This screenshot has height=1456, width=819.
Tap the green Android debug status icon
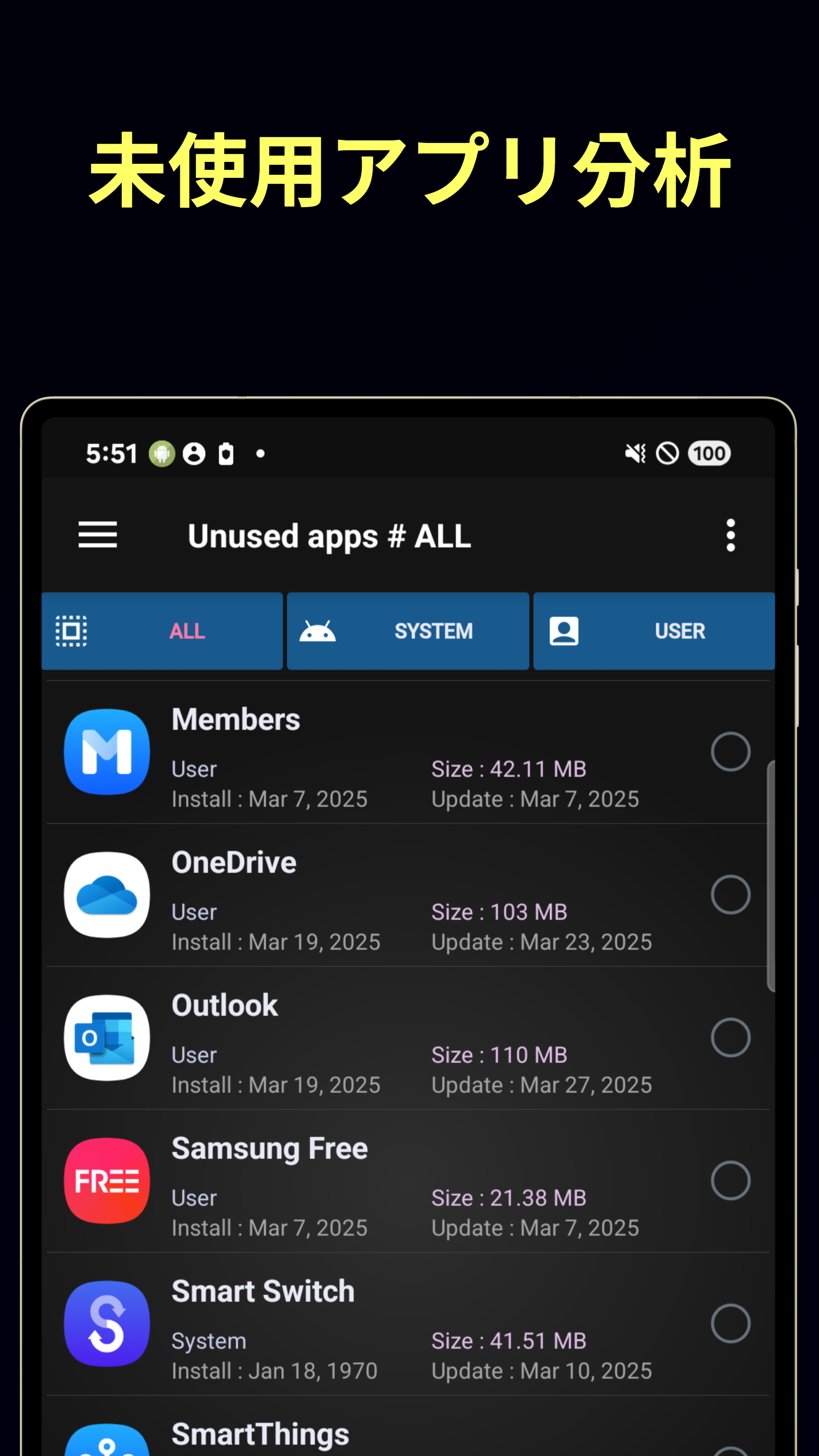pos(162,453)
